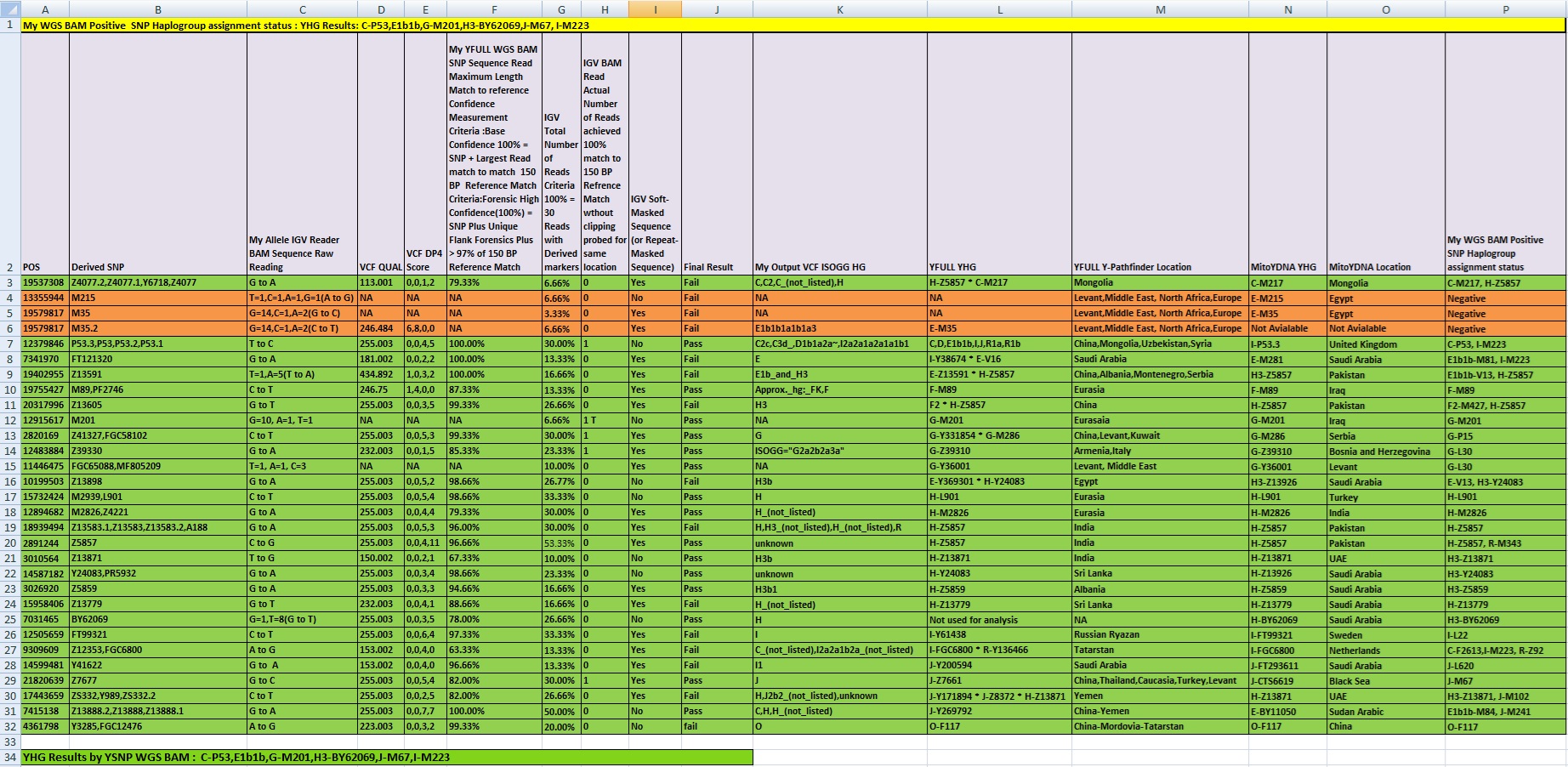Click the cell 'H-Z5857, R-M343'
This screenshot has height=767, width=1568.
pyautogui.click(x=1505, y=543)
